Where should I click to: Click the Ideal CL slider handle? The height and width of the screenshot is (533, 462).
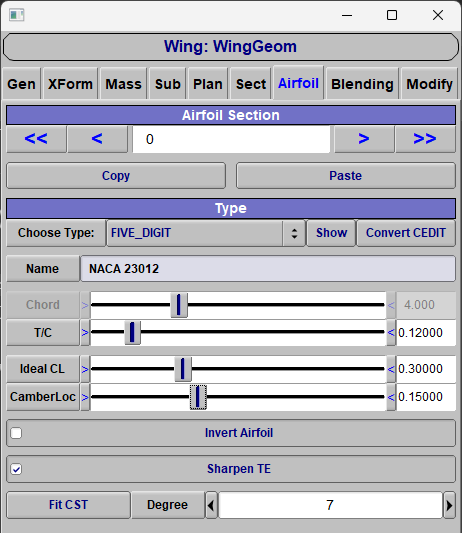(x=183, y=369)
